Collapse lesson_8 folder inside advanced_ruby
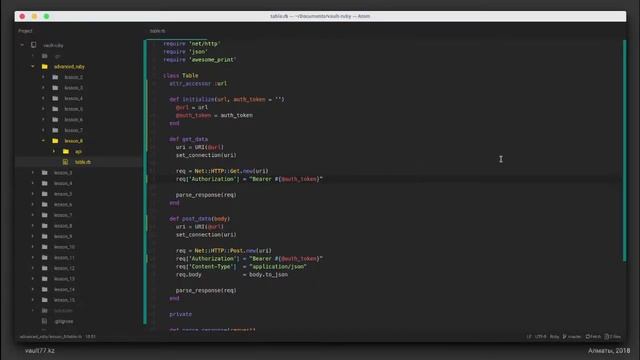The width and height of the screenshot is (640, 360). (44, 140)
